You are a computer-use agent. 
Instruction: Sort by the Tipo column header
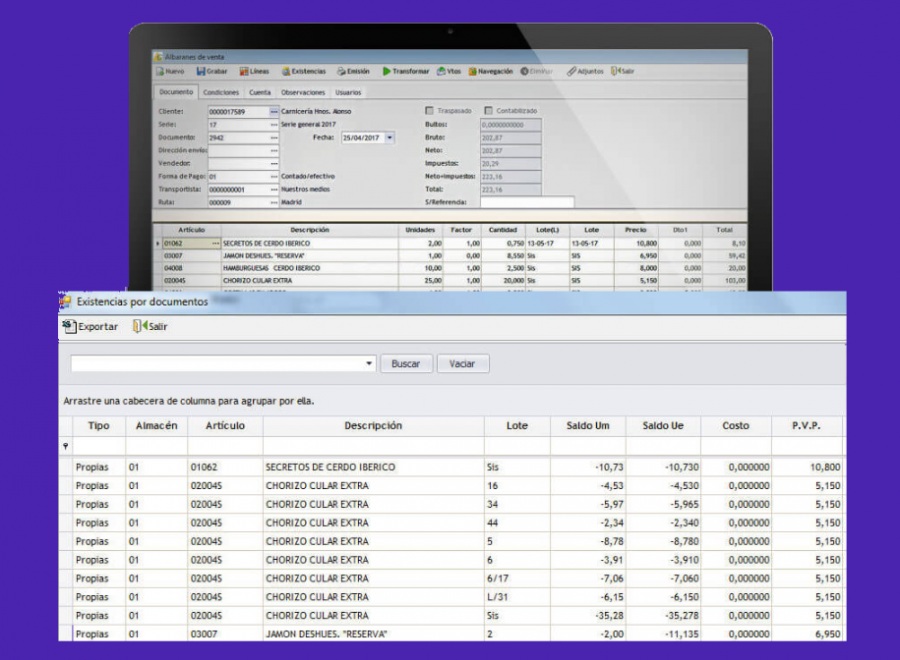[x=99, y=426]
